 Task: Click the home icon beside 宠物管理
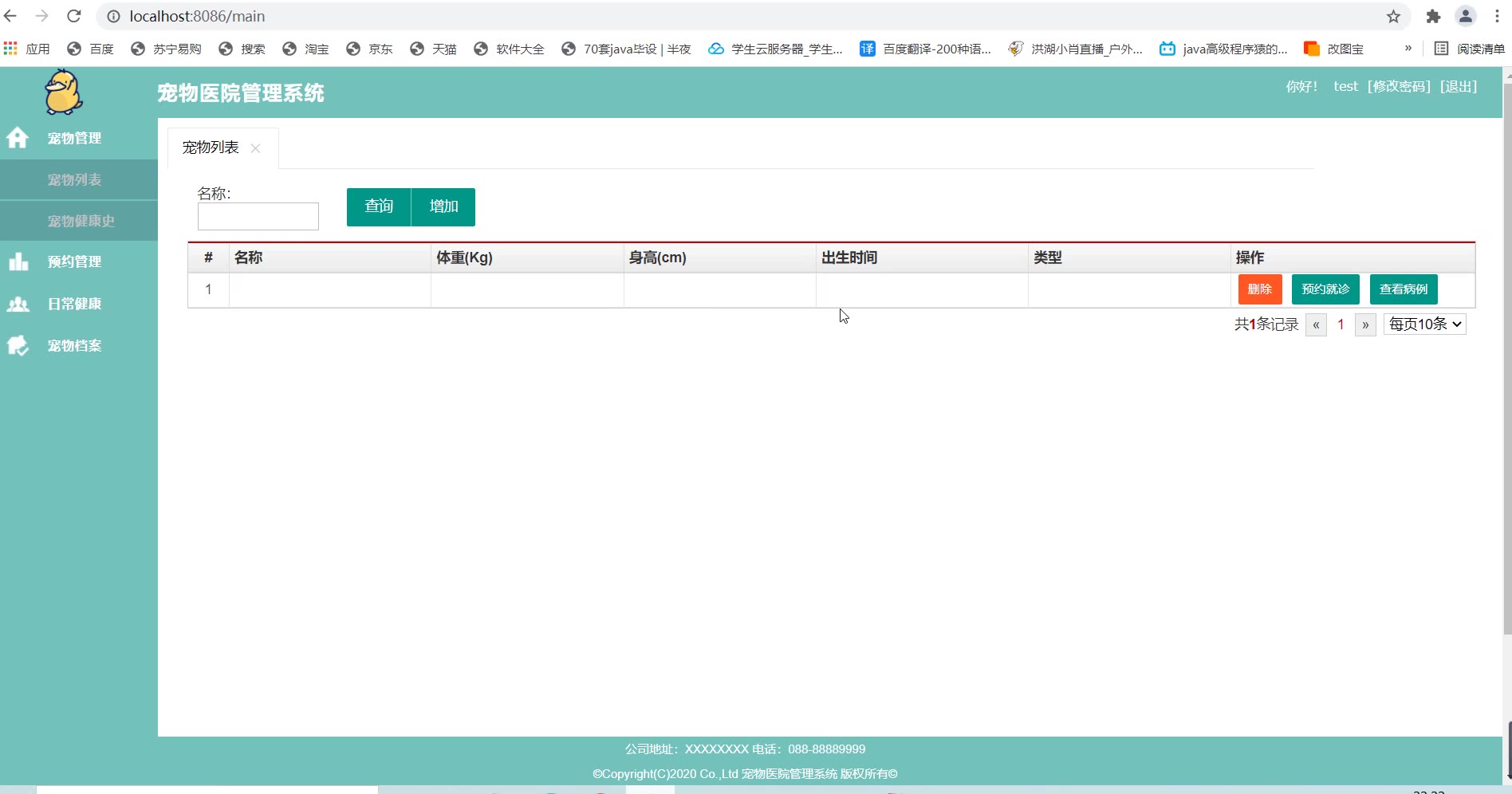pos(18,138)
